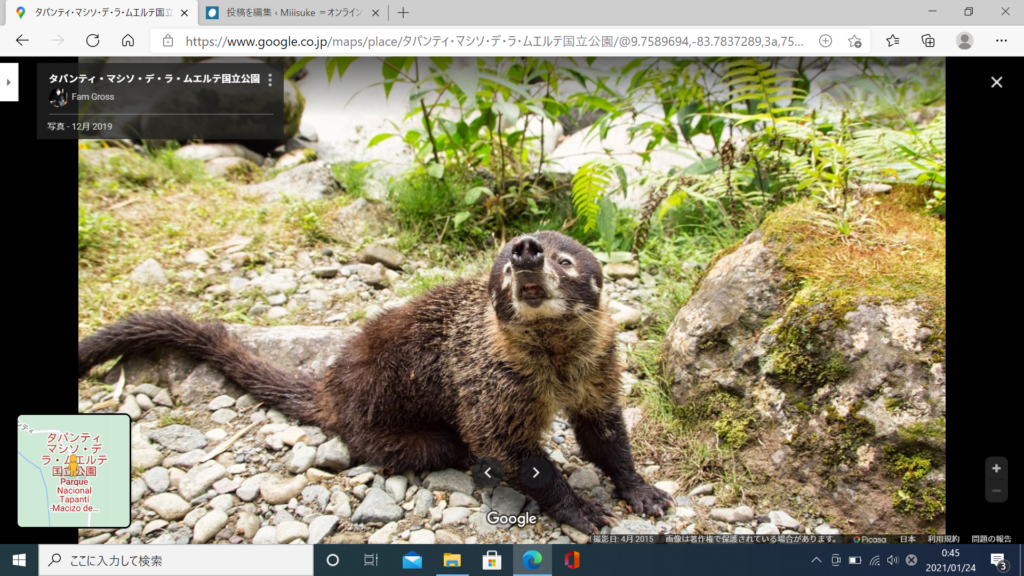Open the collections panel
The image size is (1024, 576).
[x=928, y=40]
